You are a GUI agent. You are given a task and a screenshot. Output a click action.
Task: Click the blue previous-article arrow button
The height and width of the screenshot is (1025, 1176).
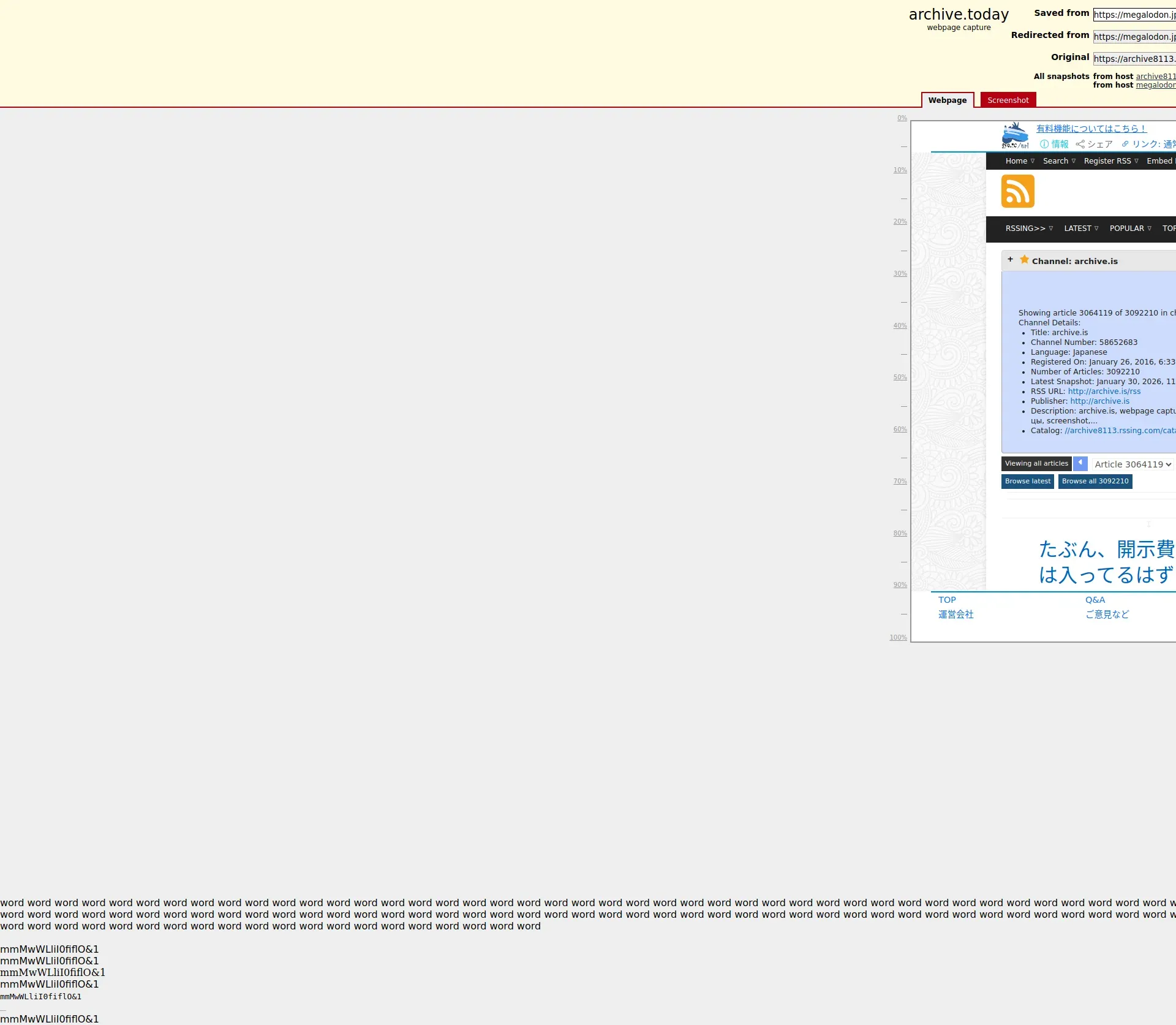click(x=1080, y=463)
